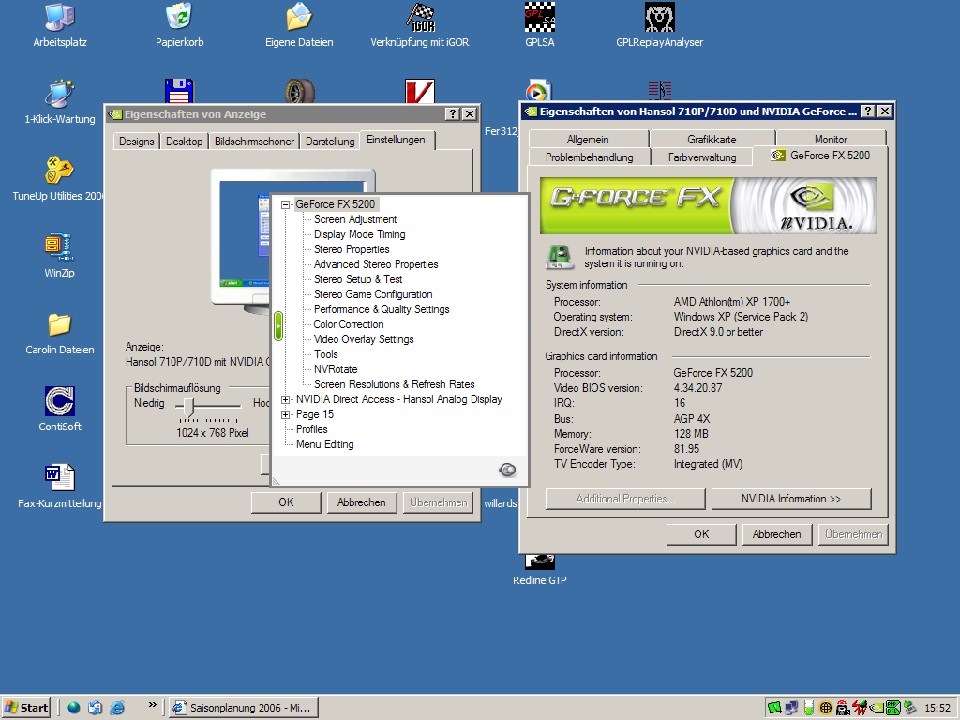Switch to the Bildschirmschoner tab

point(255,141)
